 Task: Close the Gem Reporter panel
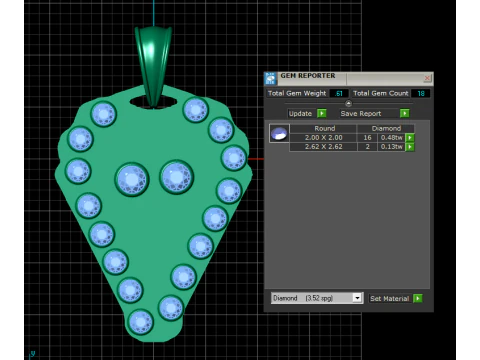427,78
